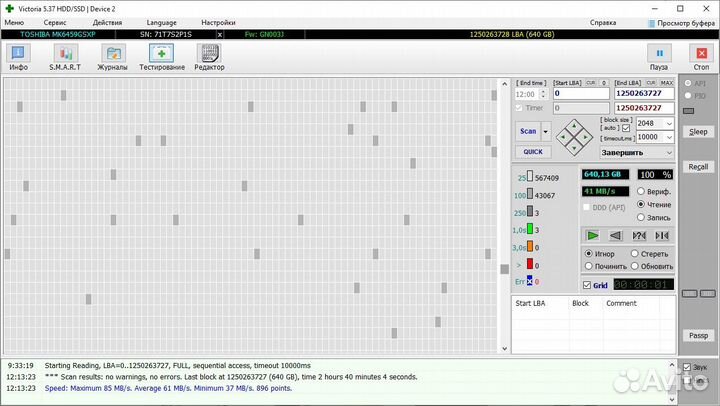This screenshot has height=406, width=720.
Task: Click the Редактор disk editor icon
Action: 209,56
